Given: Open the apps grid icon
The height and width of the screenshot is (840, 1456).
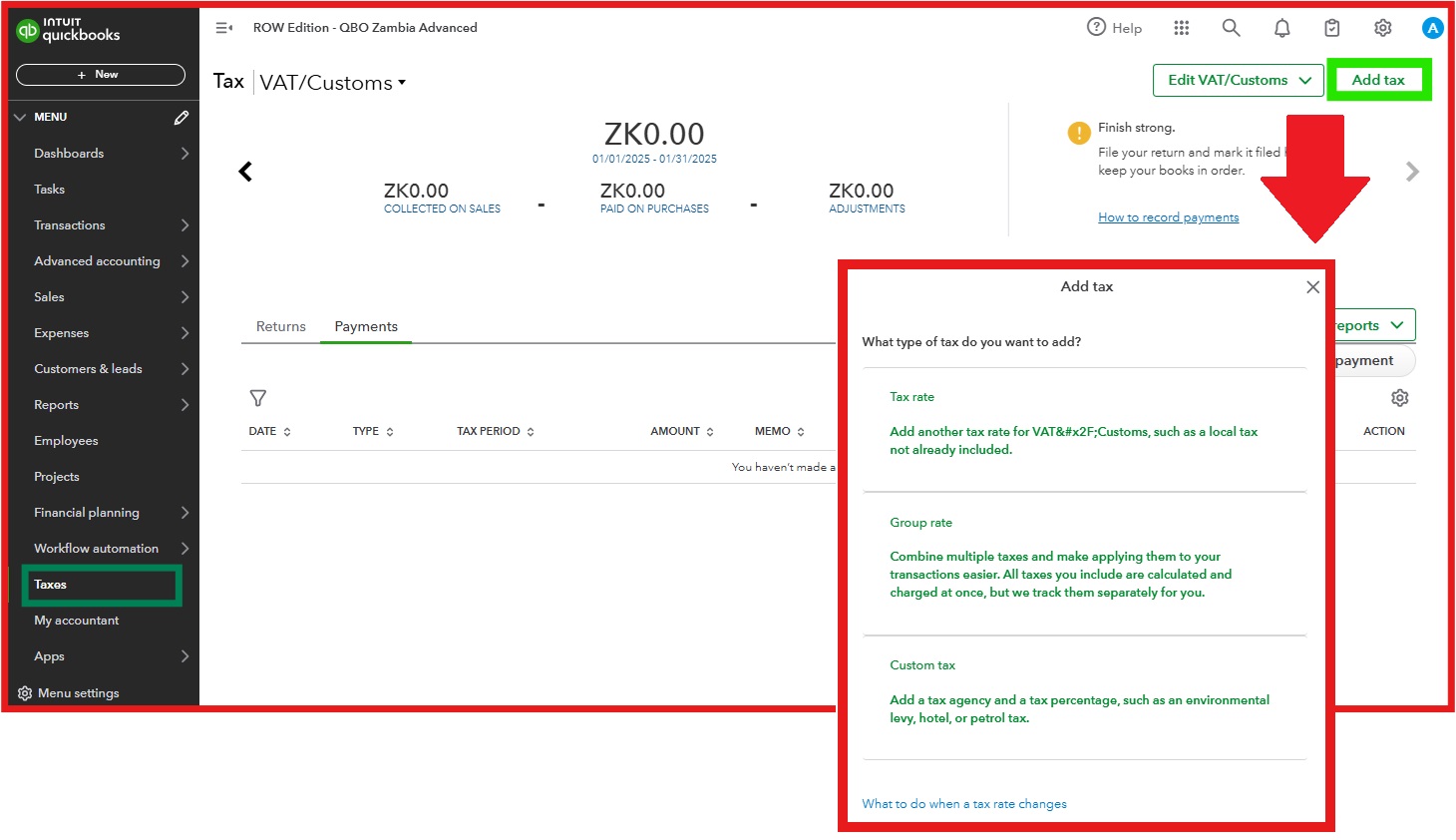Looking at the screenshot, I should (1182, 28).
